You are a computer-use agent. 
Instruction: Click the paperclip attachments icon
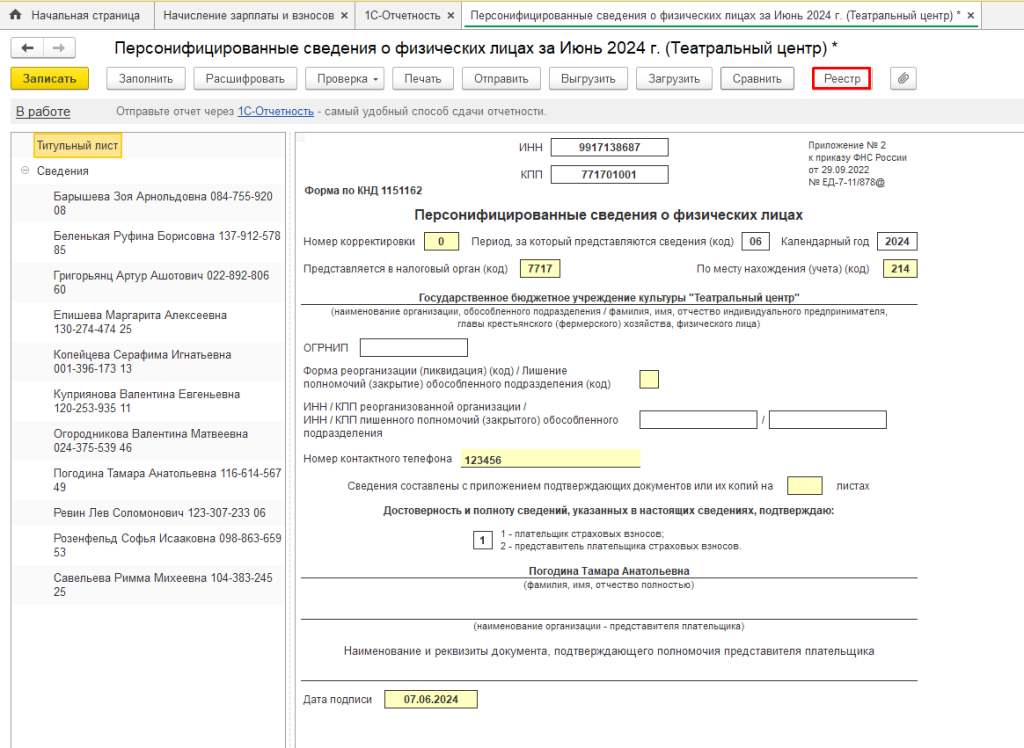(x=903, y=79)
